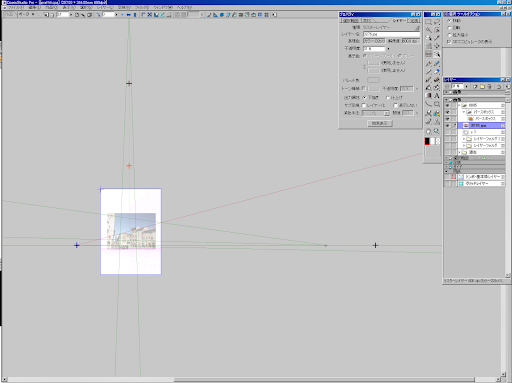Click the new layer icon in Layers panel
Screen dimensions: 512x383
click(475, 86)
